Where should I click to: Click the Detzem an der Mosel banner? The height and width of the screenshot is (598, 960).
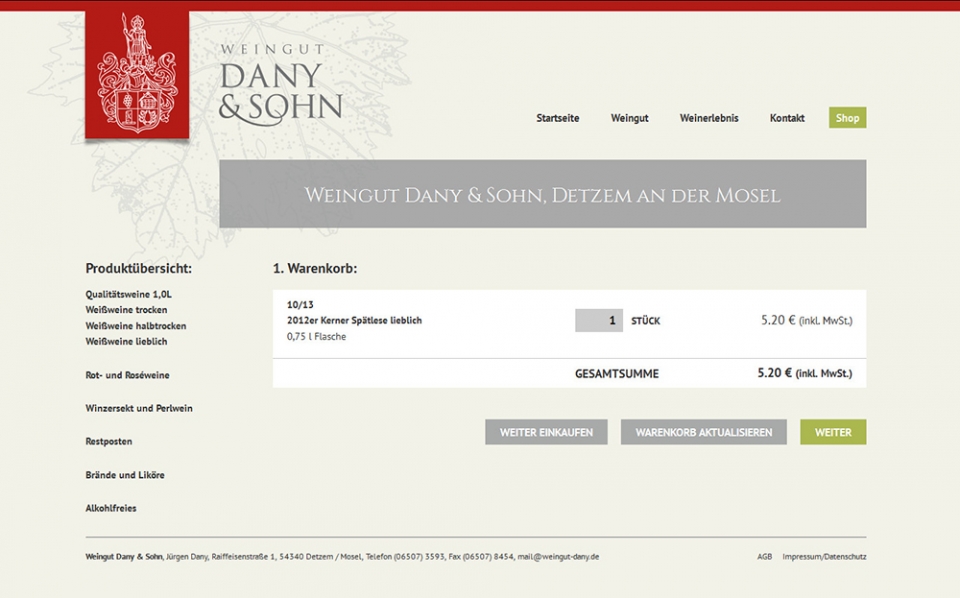(x=542, y=194)
